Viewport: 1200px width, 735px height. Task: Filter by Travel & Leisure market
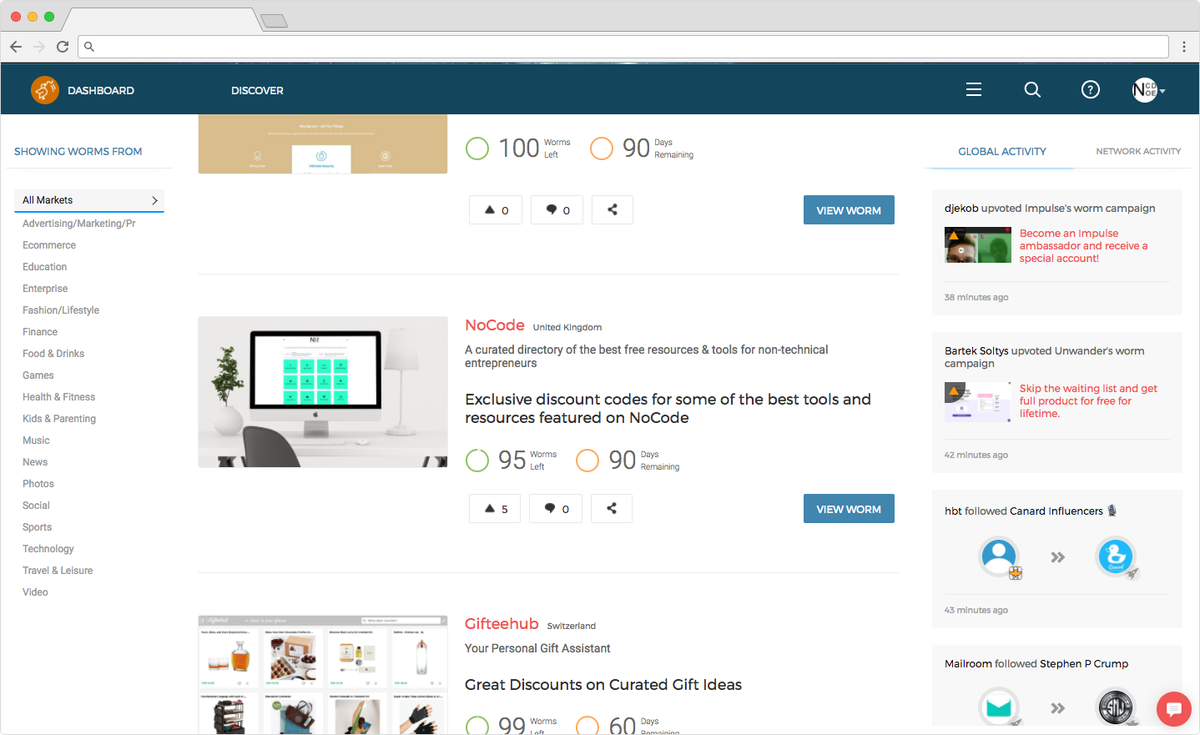click(x=58, y=571)
